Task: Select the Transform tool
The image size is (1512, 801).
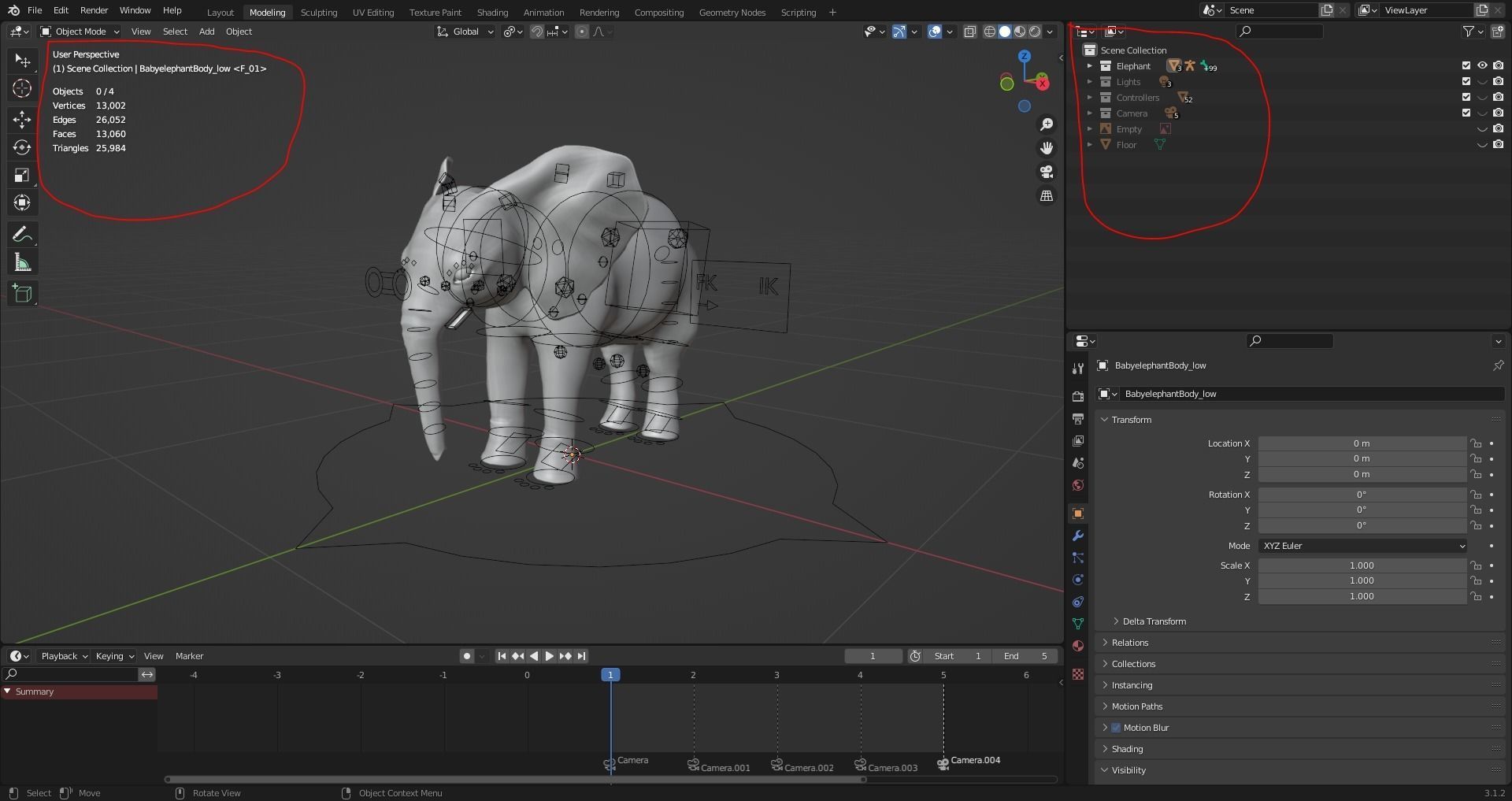Action: [x=22, y=202]
